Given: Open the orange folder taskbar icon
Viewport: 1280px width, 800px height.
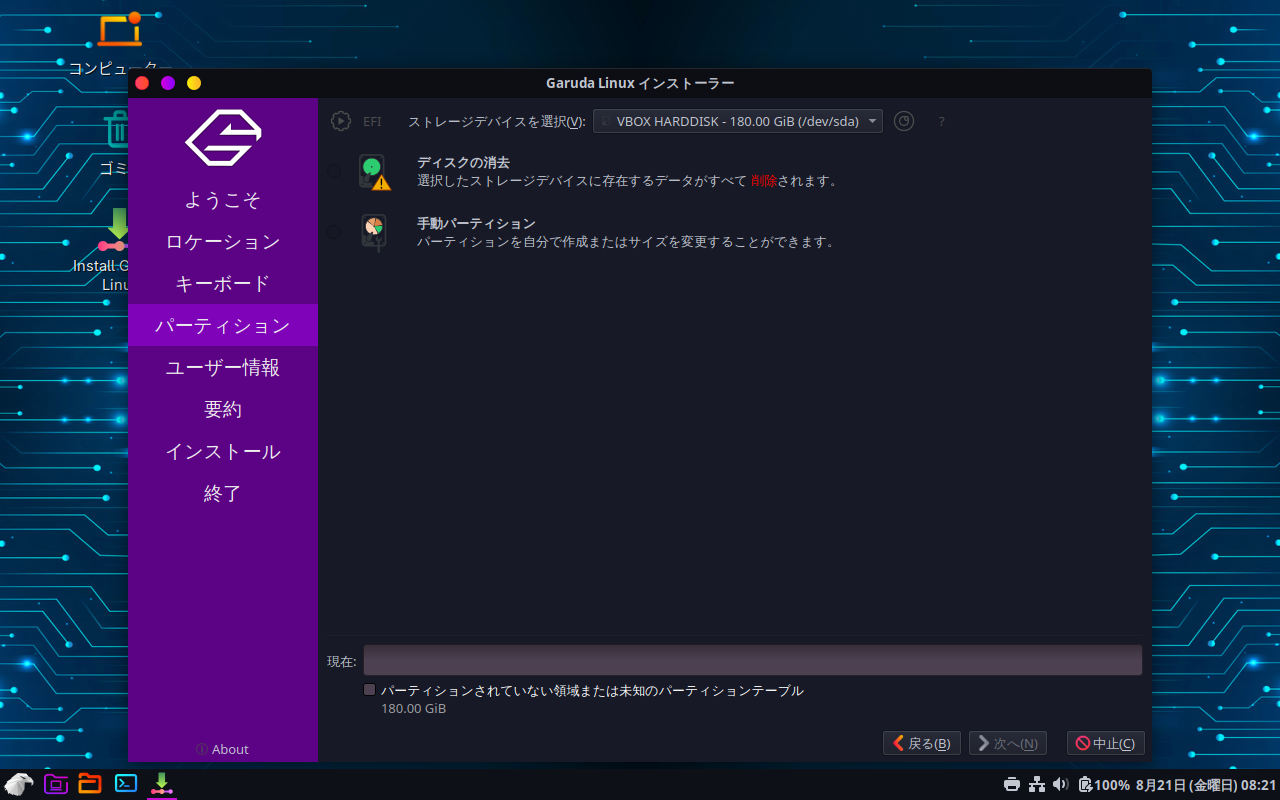Looking at the screenshot, I should (x=90, y=784).
